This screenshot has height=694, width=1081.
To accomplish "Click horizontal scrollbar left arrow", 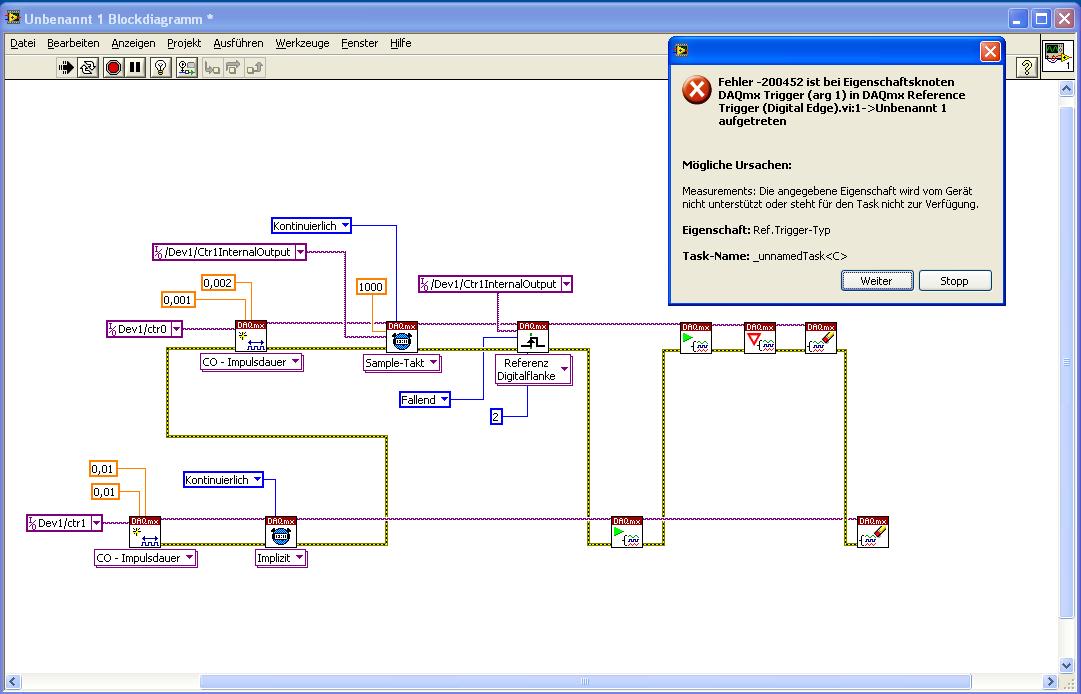I will (12, 682).
